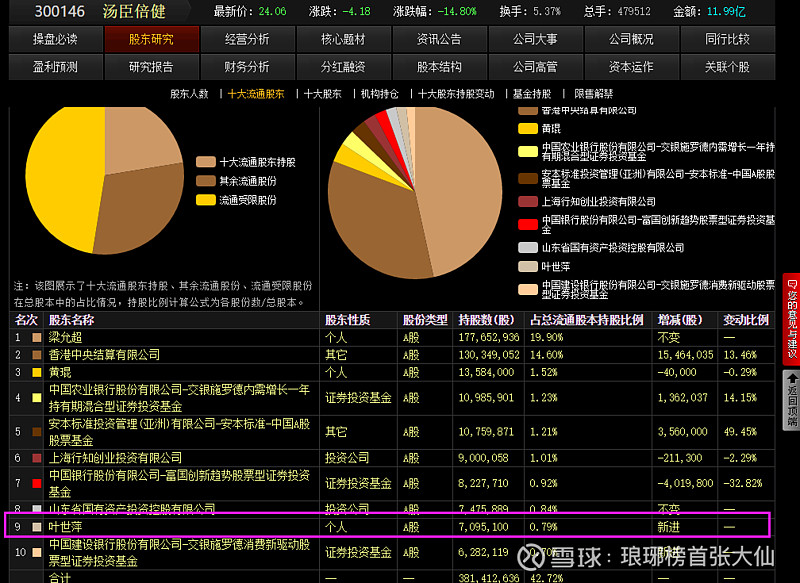Open the 操盘必读 tab
Screen dimensions: 800x583
[56, 39]
